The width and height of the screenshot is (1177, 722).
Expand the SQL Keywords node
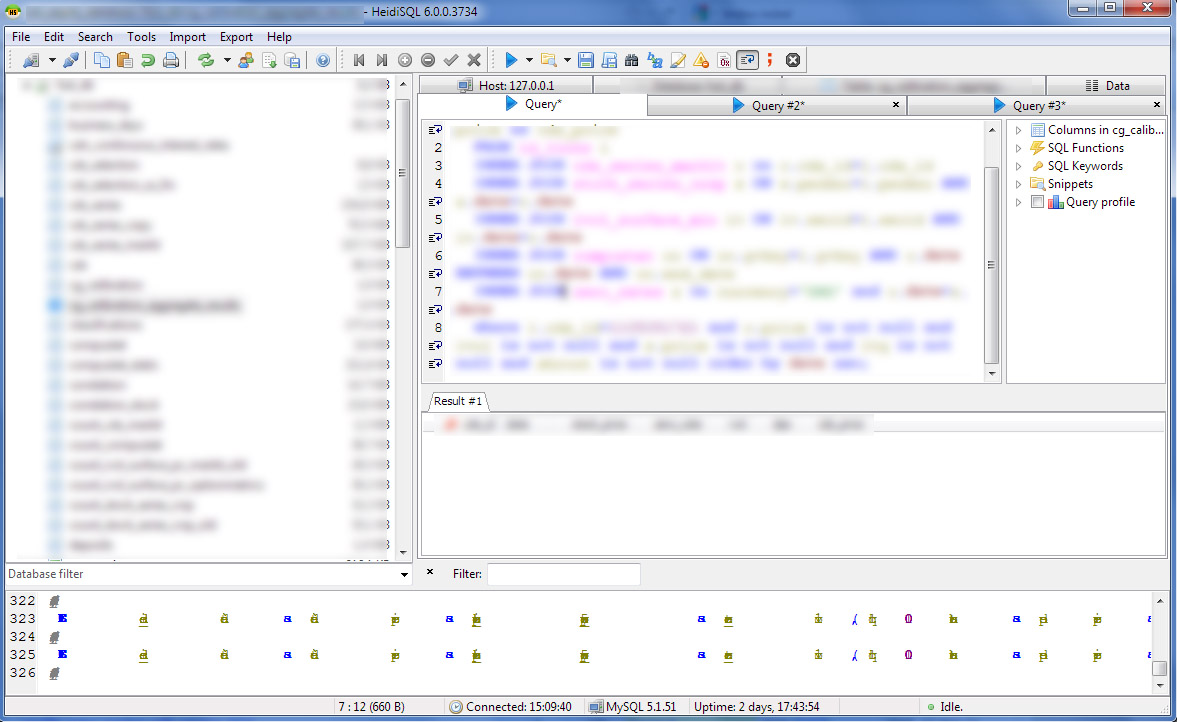pyautogui.click(x=1019, y=166)
